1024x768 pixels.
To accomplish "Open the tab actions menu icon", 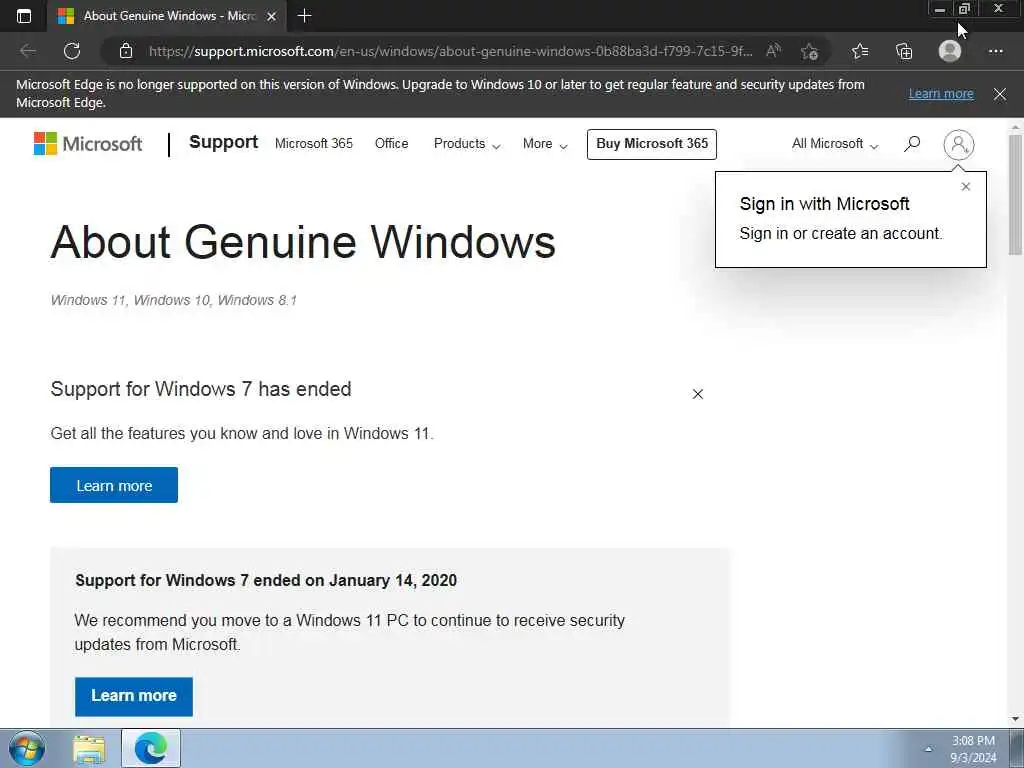I will [24, 16].
